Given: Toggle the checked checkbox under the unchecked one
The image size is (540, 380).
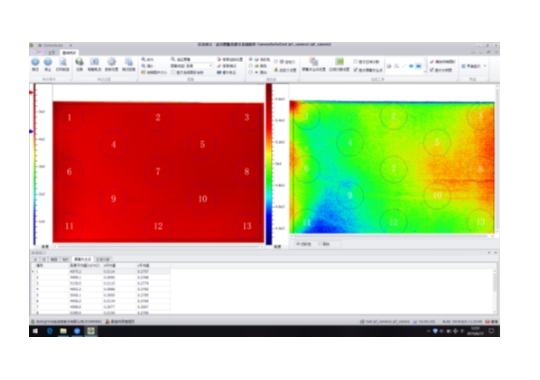Looking at the screenshot, I should (355, 70).
